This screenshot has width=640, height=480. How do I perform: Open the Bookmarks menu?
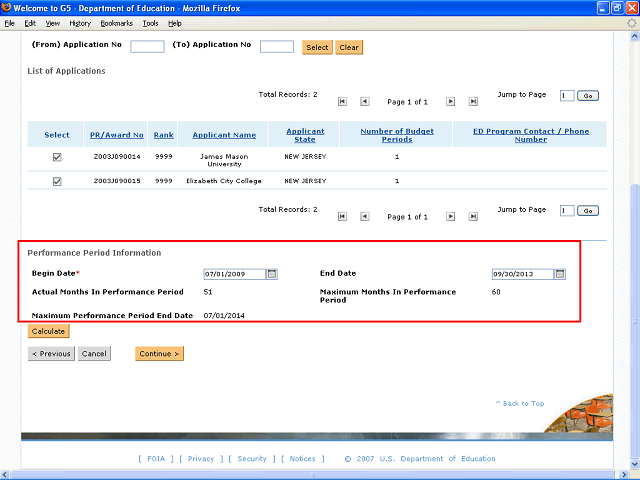point(115,23)
